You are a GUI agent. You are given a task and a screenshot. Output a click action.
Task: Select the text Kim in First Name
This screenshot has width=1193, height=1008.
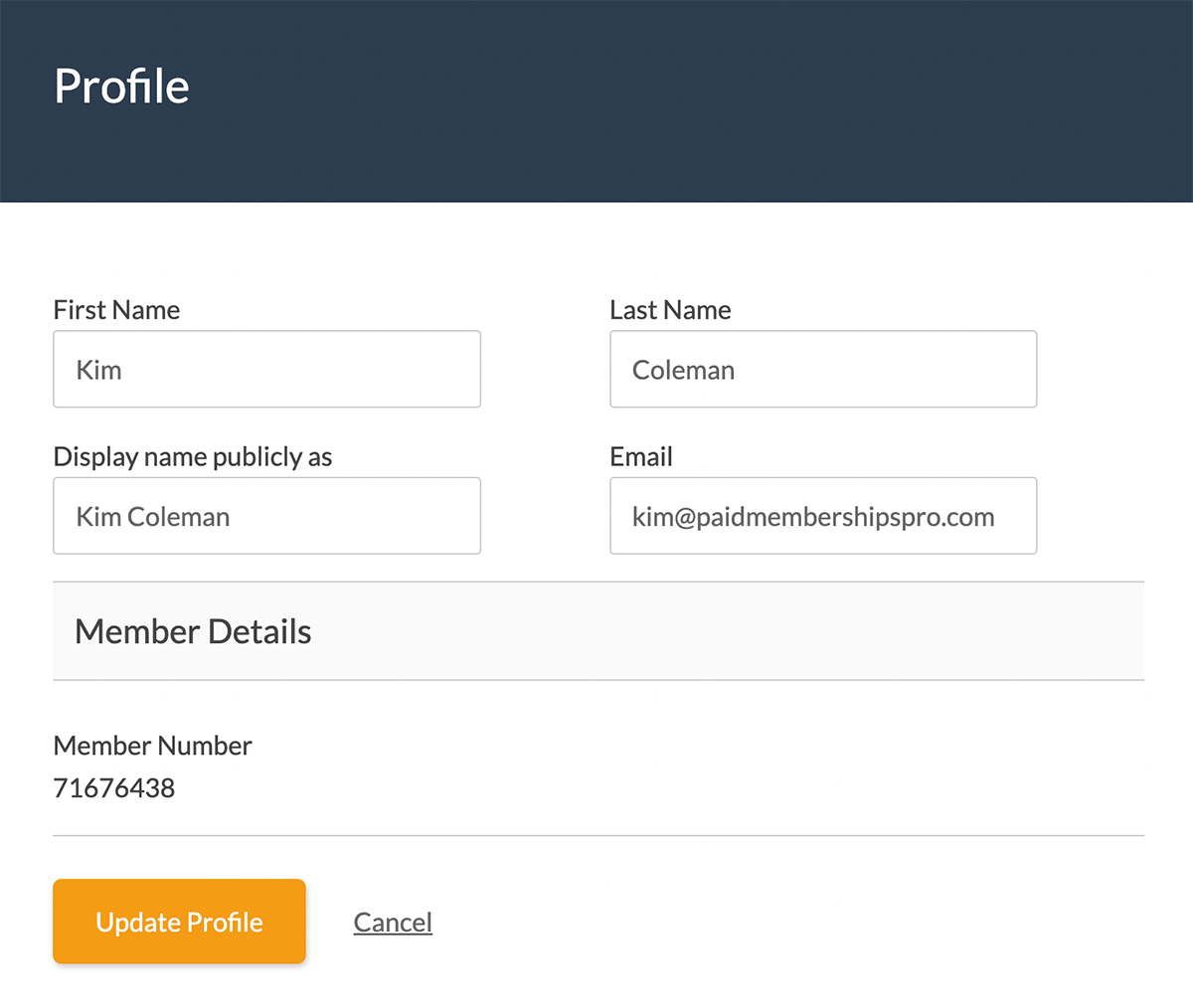point(97,369)
